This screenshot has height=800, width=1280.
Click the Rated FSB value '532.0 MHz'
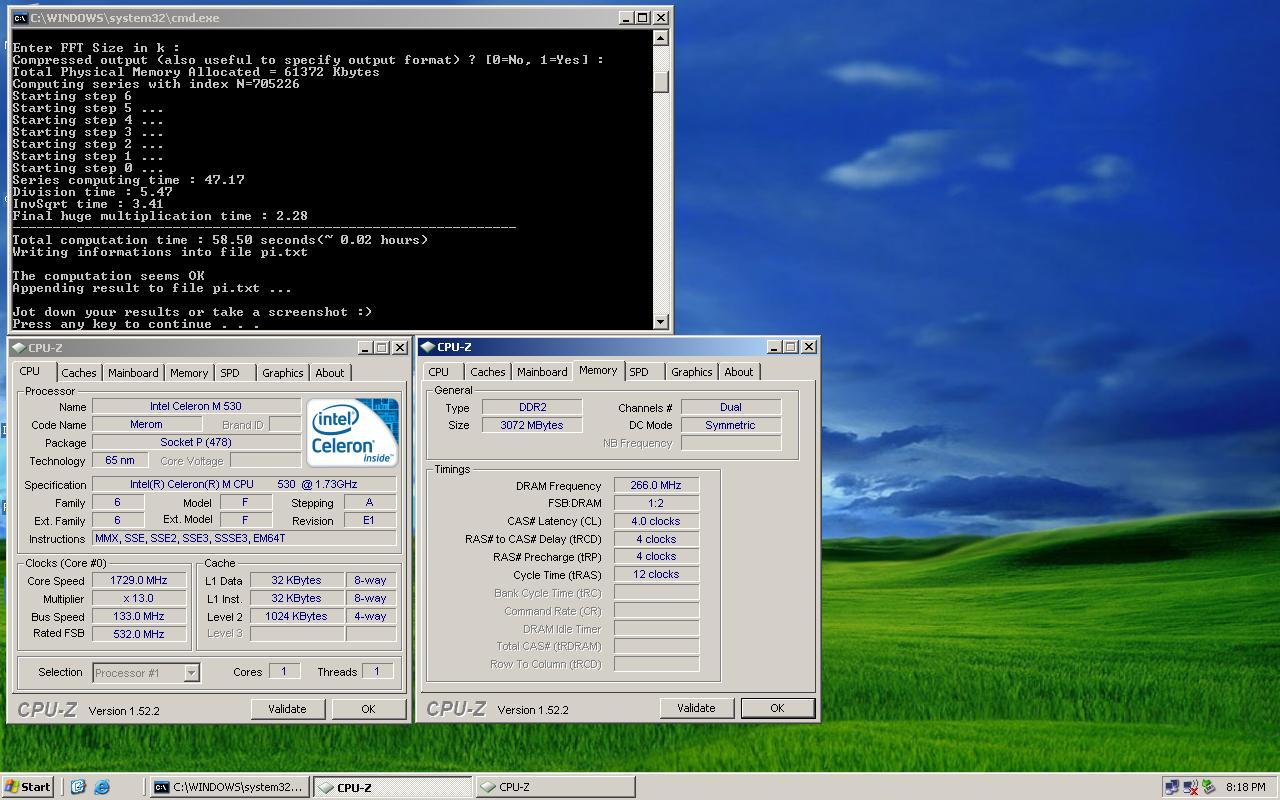pos(139,634)
